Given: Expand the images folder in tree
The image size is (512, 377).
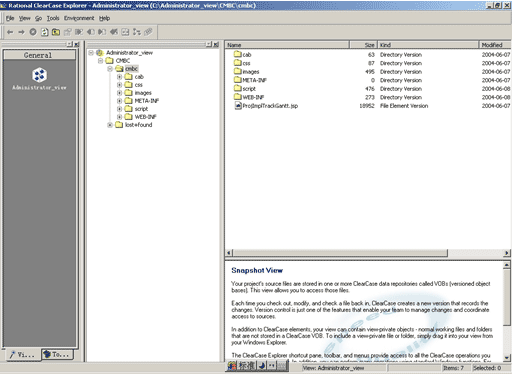Looking at the screenshot, I should click(x=119, y=93).
